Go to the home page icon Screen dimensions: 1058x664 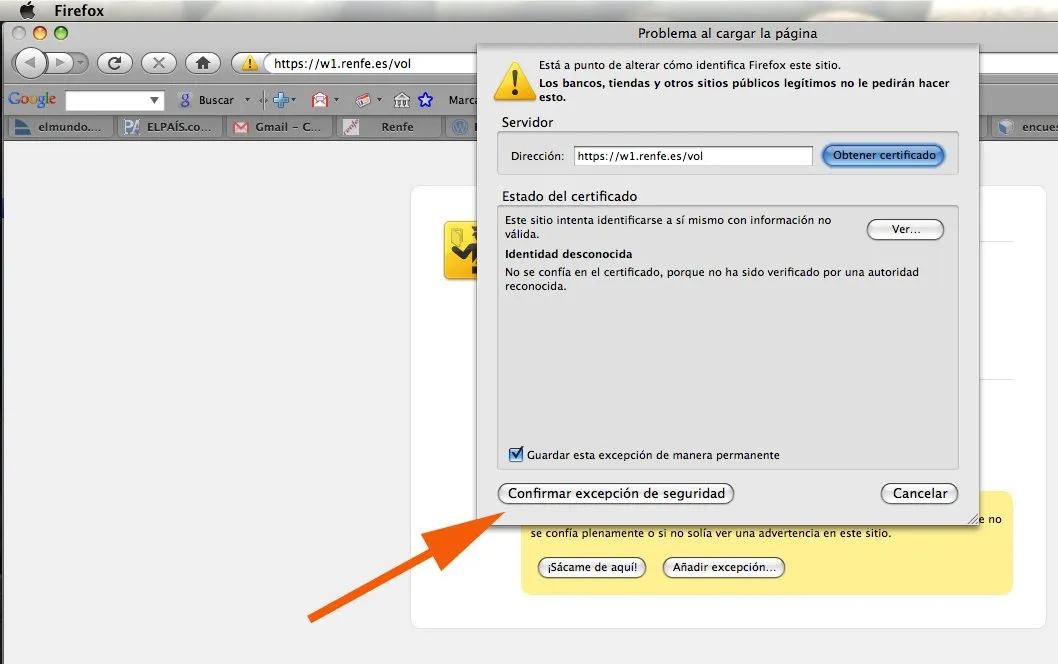coord(202,63)
